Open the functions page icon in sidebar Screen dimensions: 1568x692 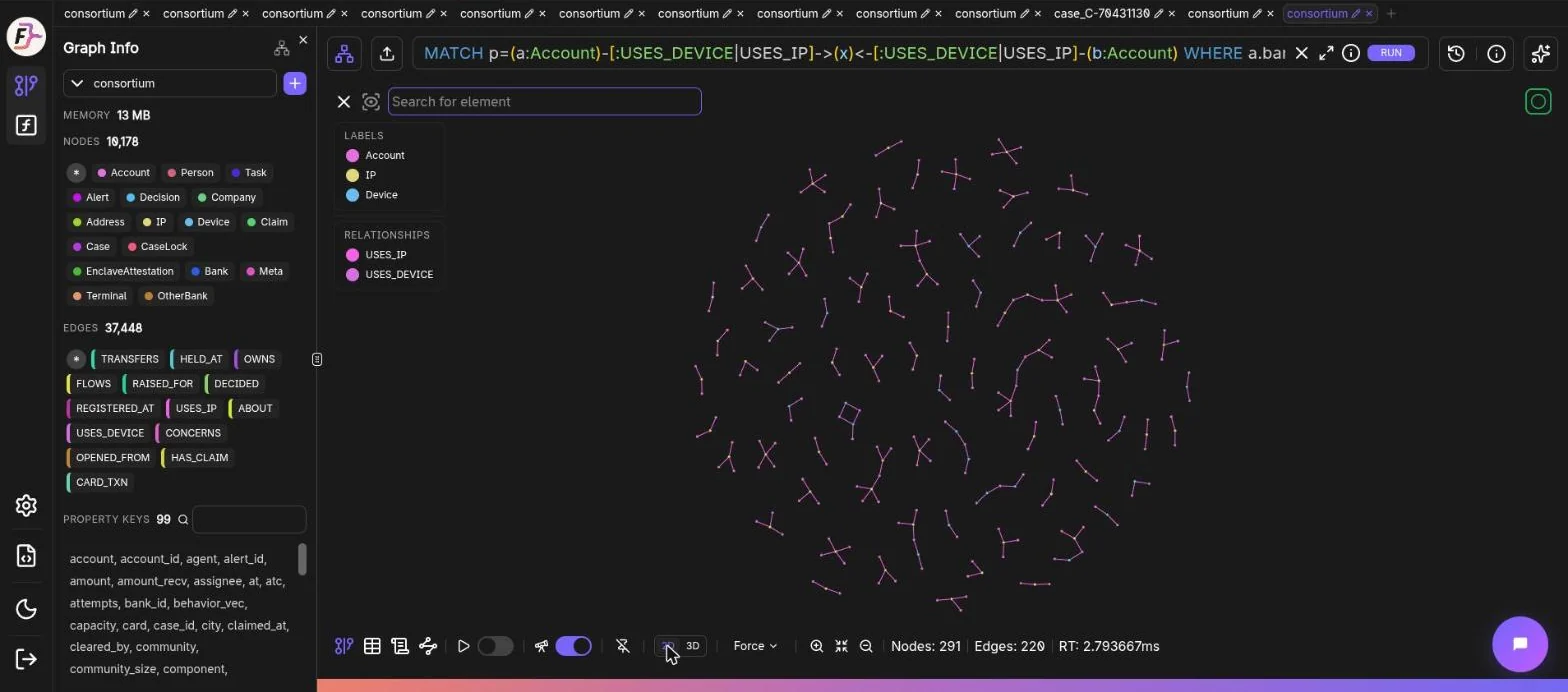coord(26,125)
